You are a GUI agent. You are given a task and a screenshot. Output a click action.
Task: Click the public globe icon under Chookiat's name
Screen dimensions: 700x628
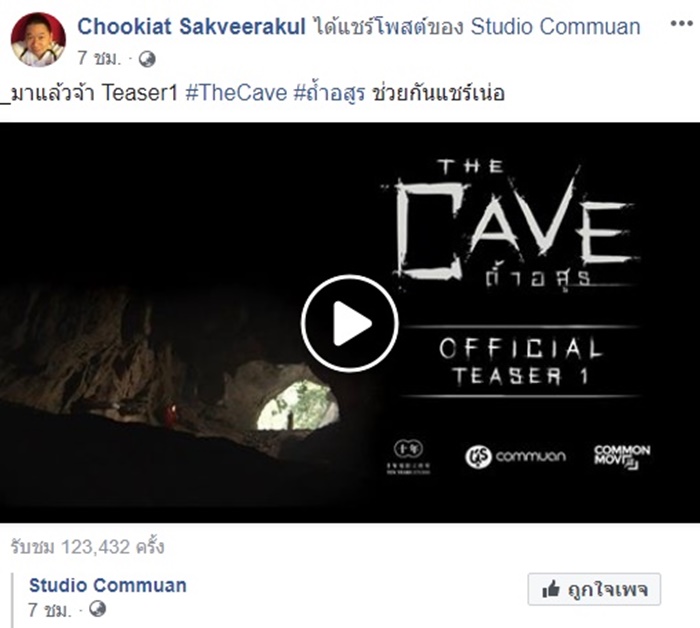pos(147,59)
